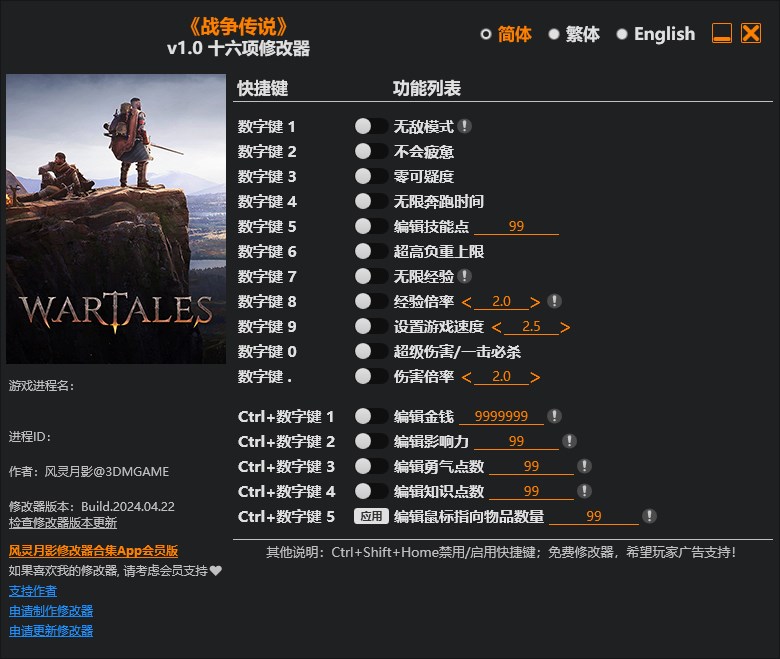Click 功能列表 column header
This screenshot has width=780, height=659.
(x=427, y=88)
